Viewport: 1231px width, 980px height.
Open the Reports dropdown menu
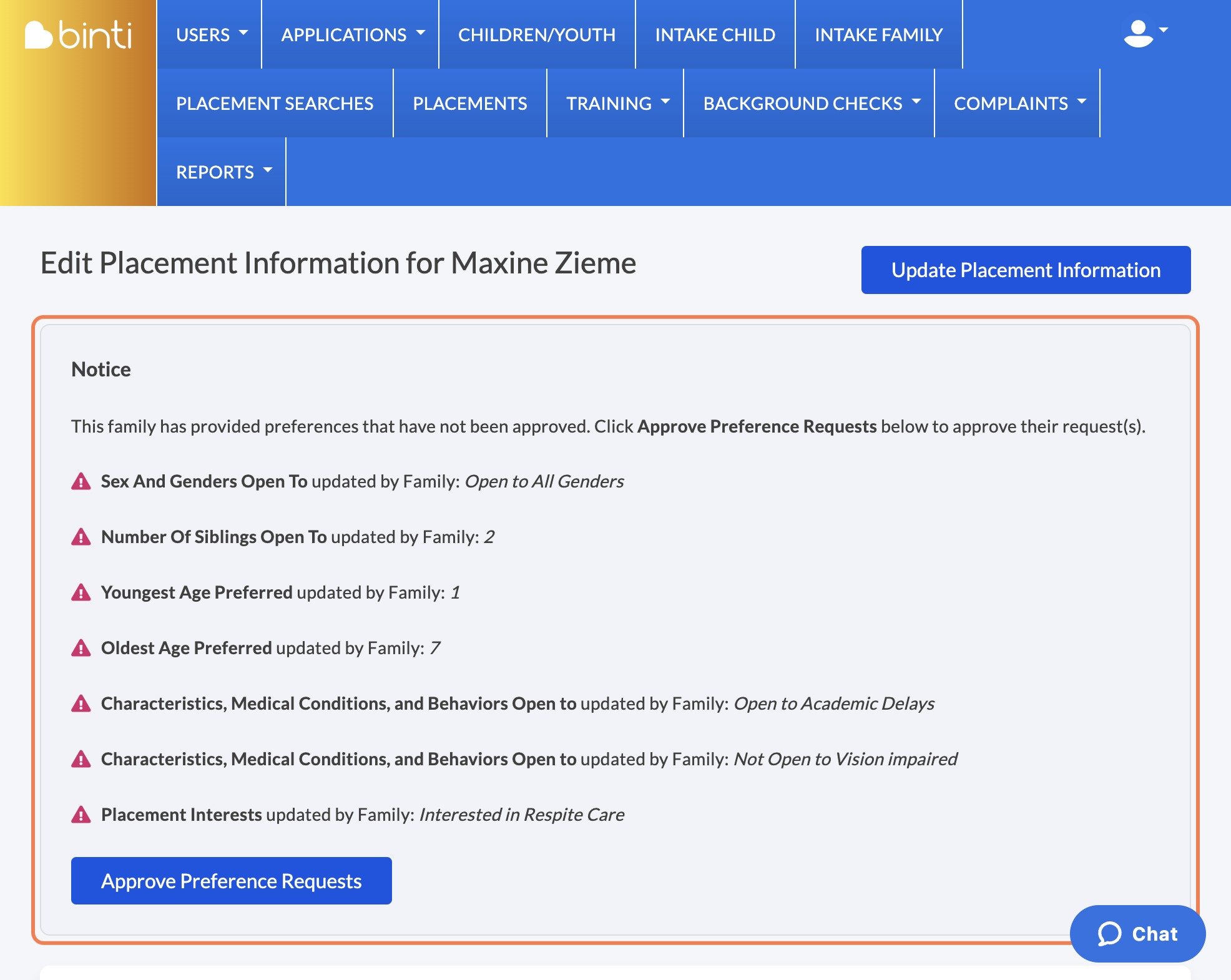tap(223, 172)
